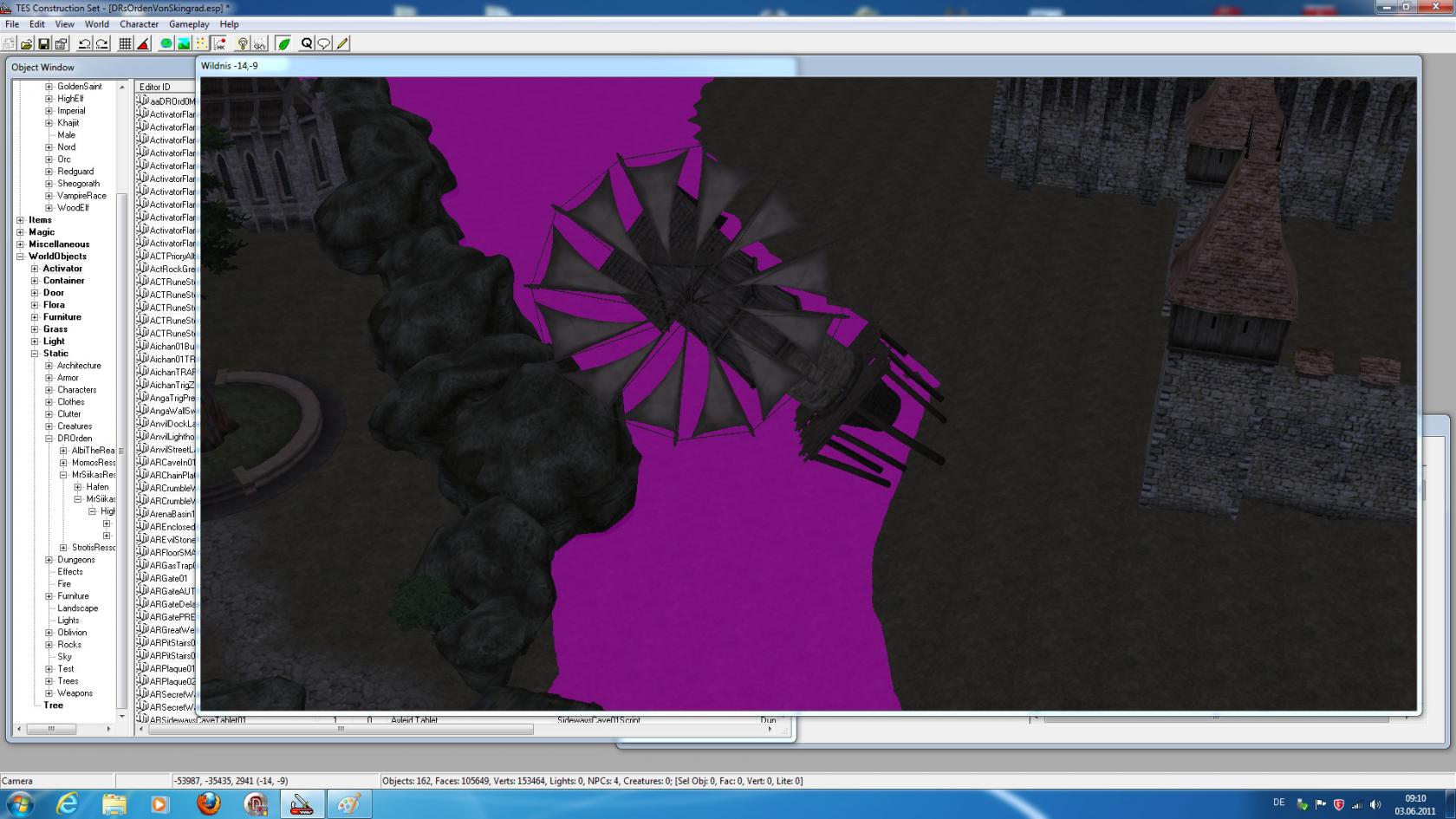Launch Firefox from the taskbar
1456x819 pixels.
208,804
